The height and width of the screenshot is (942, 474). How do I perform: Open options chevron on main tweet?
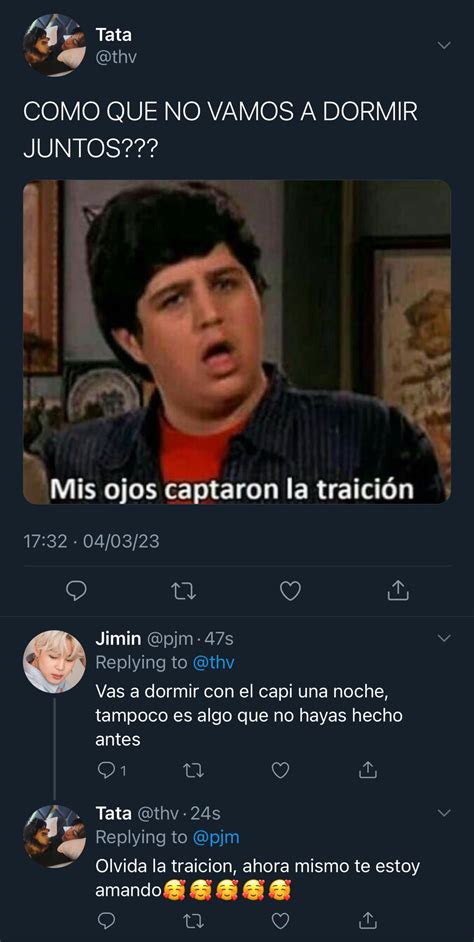443,45
